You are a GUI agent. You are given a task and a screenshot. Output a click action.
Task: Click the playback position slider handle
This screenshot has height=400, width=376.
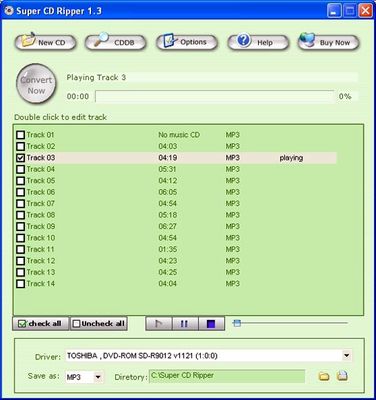[237, 323]
